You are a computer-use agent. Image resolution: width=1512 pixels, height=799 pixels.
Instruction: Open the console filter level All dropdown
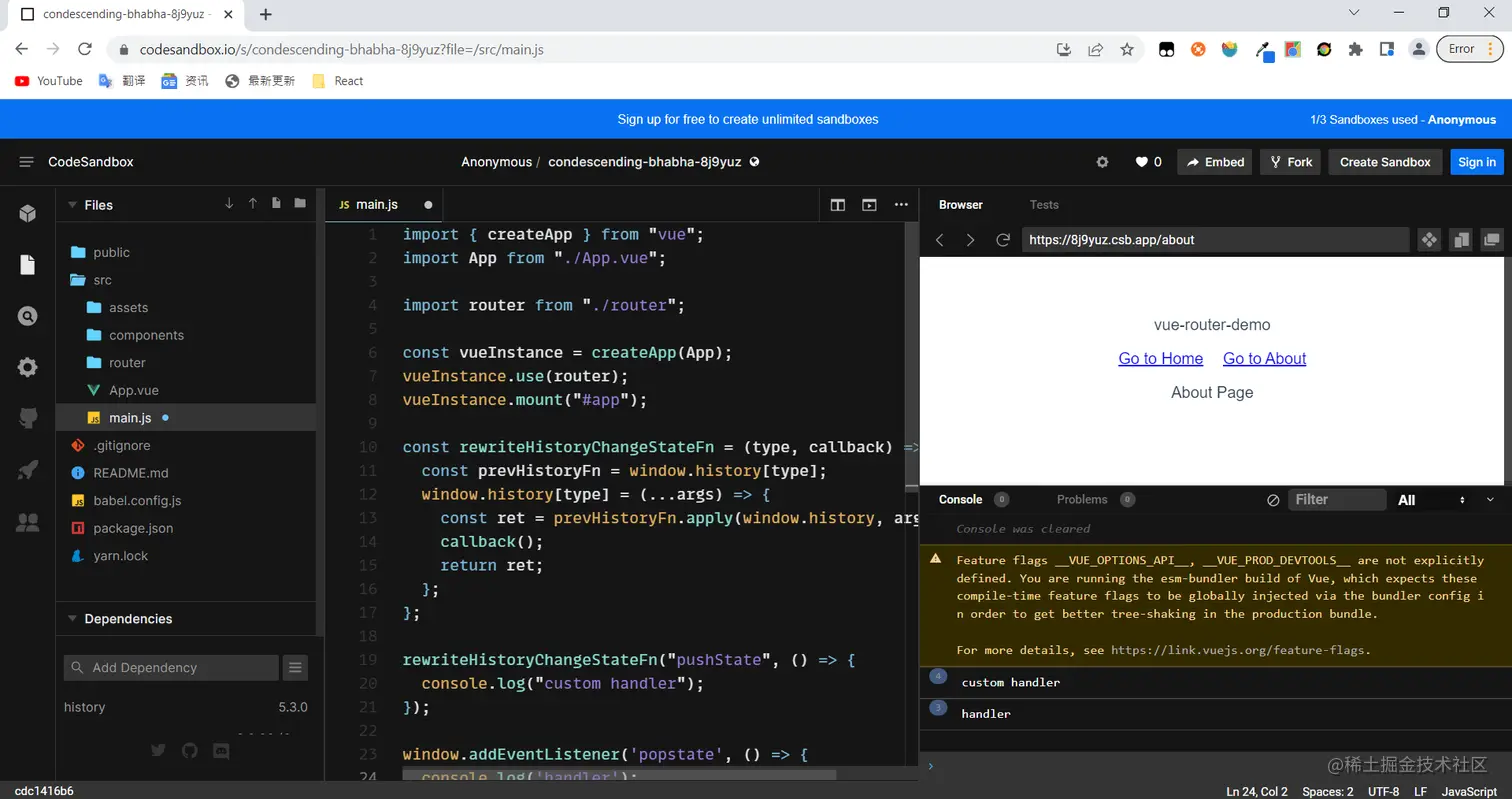(x=1432, y=500)
